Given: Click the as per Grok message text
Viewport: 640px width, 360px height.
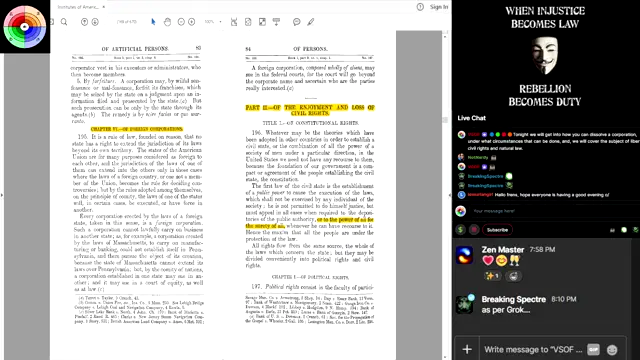Looking at the screenshot, I should click(506, 310).
